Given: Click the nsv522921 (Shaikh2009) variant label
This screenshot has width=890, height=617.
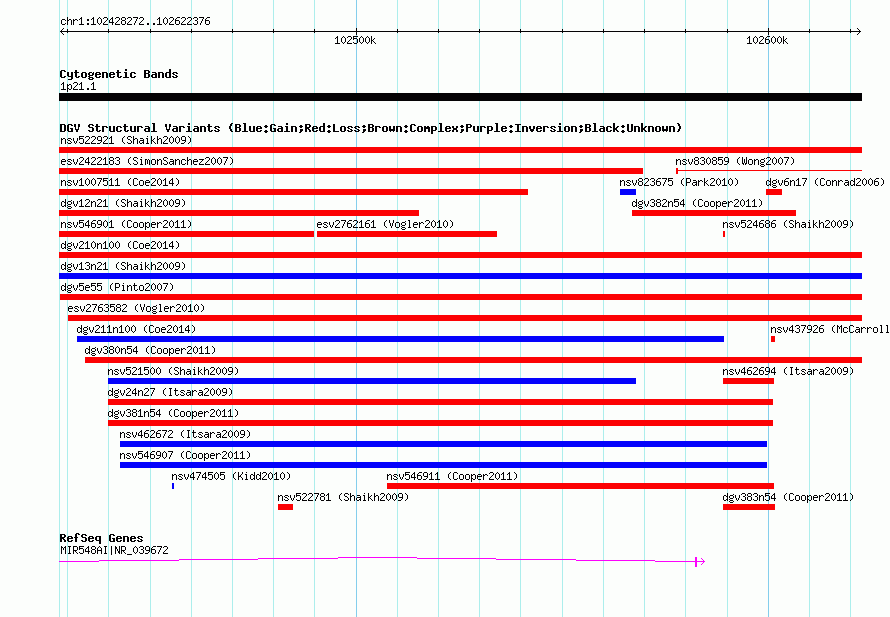Looking at the screenshot, I should click(126, 140).
